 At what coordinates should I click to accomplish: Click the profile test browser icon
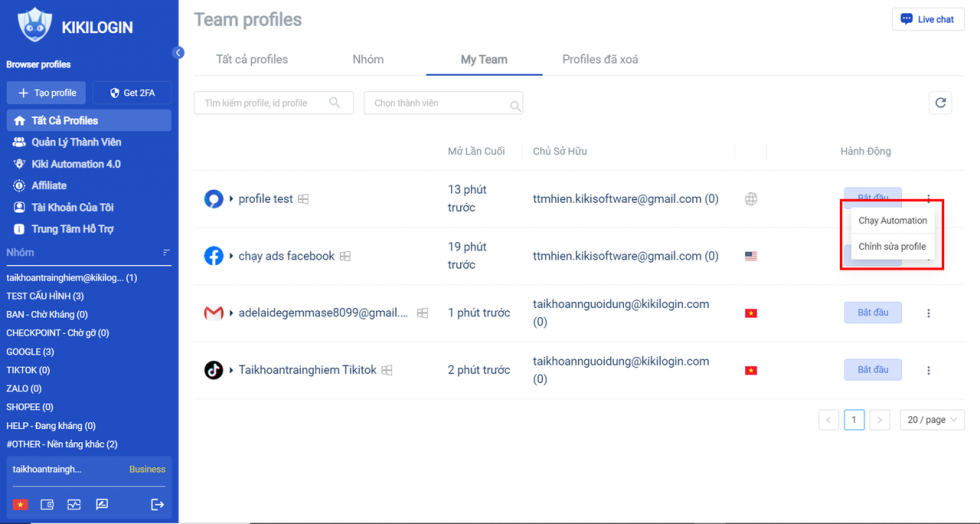tap(214, 199)
